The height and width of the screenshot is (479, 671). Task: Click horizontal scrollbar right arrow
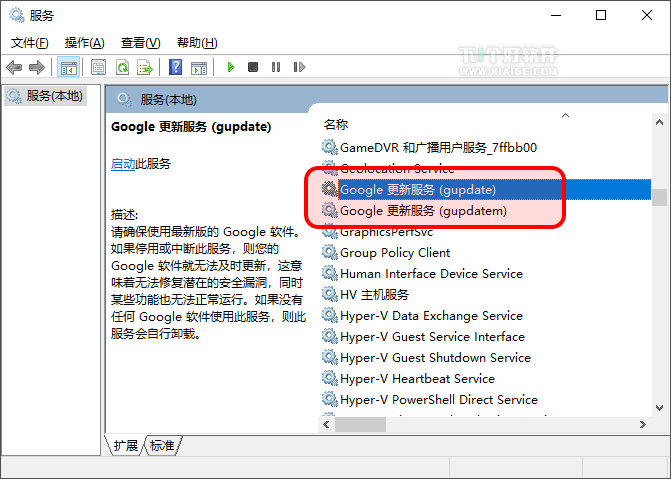pyautogui.click(x=642, y=424)
